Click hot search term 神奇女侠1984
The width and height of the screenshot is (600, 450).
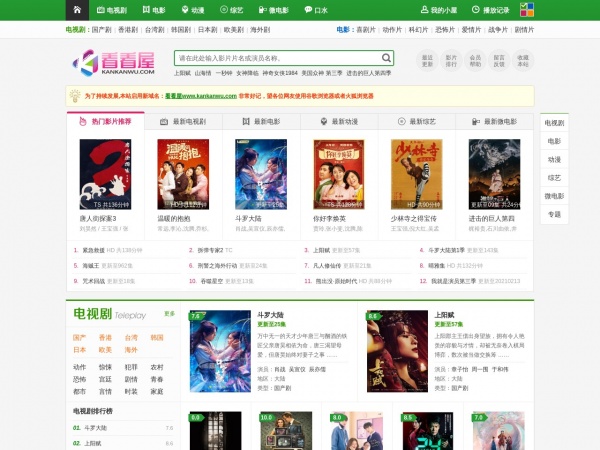click(280, 73)
